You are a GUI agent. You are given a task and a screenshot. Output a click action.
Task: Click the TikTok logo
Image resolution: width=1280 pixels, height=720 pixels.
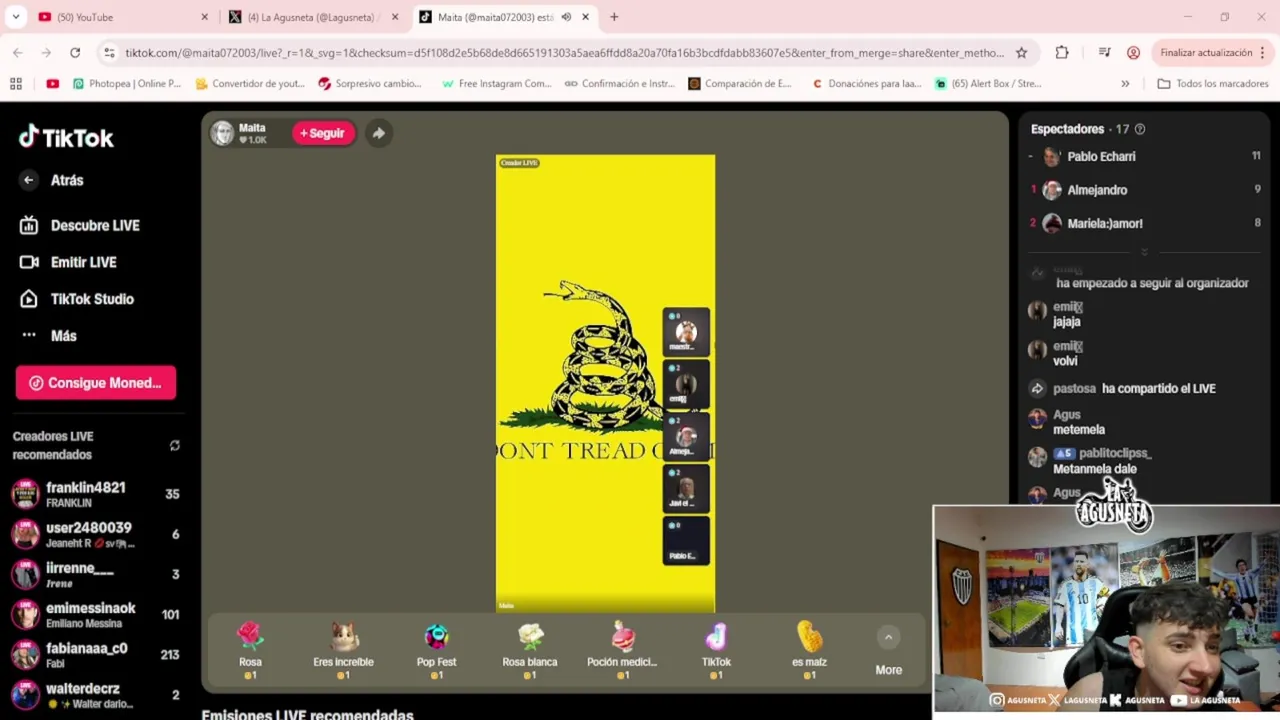[x=66, y=138]
